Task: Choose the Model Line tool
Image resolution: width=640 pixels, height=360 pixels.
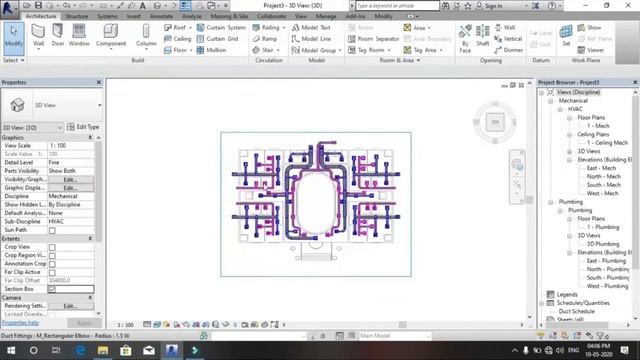Action: click(311, 39)
